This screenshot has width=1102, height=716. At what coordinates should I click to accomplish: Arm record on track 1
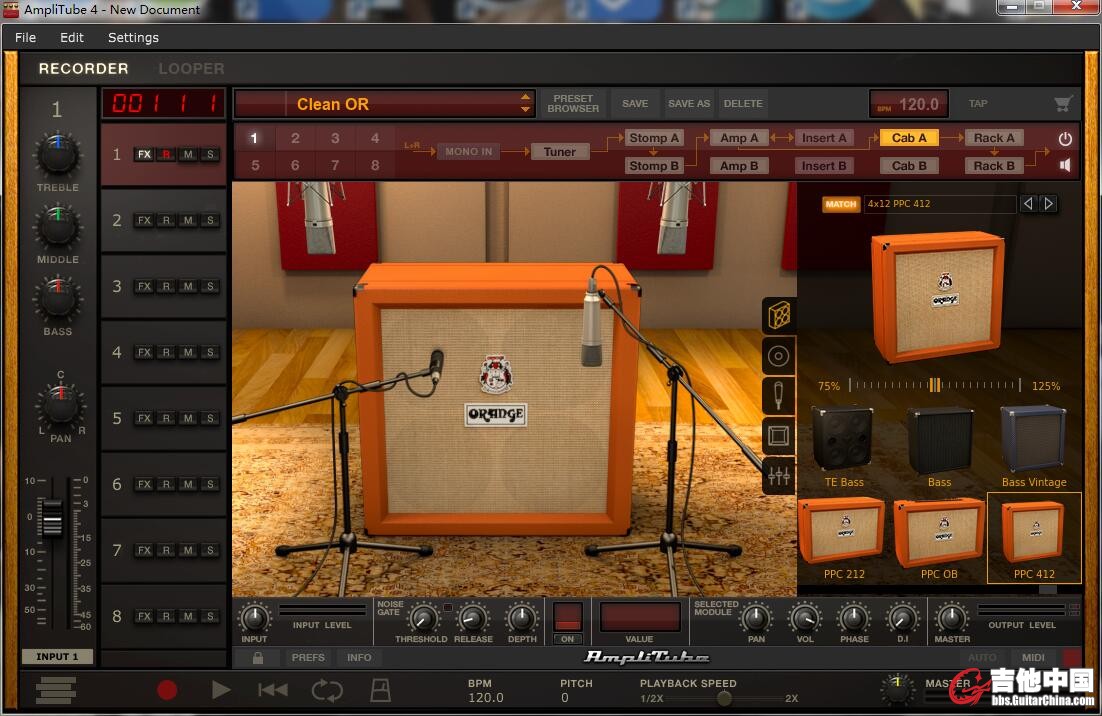167,155
